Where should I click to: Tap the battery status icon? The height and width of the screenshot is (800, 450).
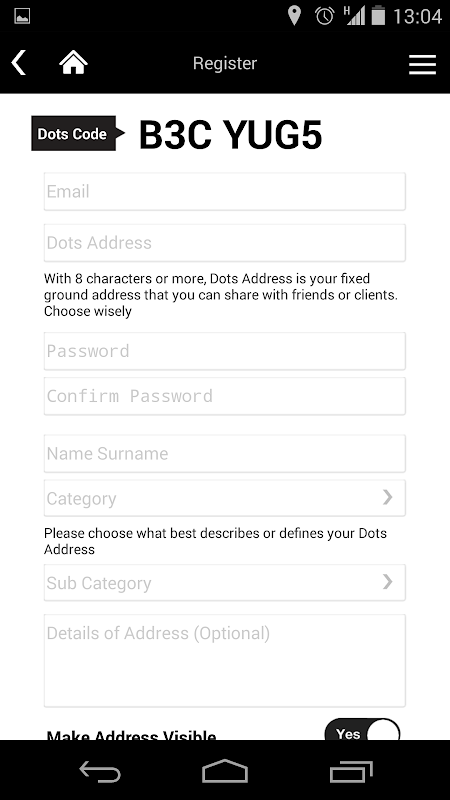click(378, 15)
